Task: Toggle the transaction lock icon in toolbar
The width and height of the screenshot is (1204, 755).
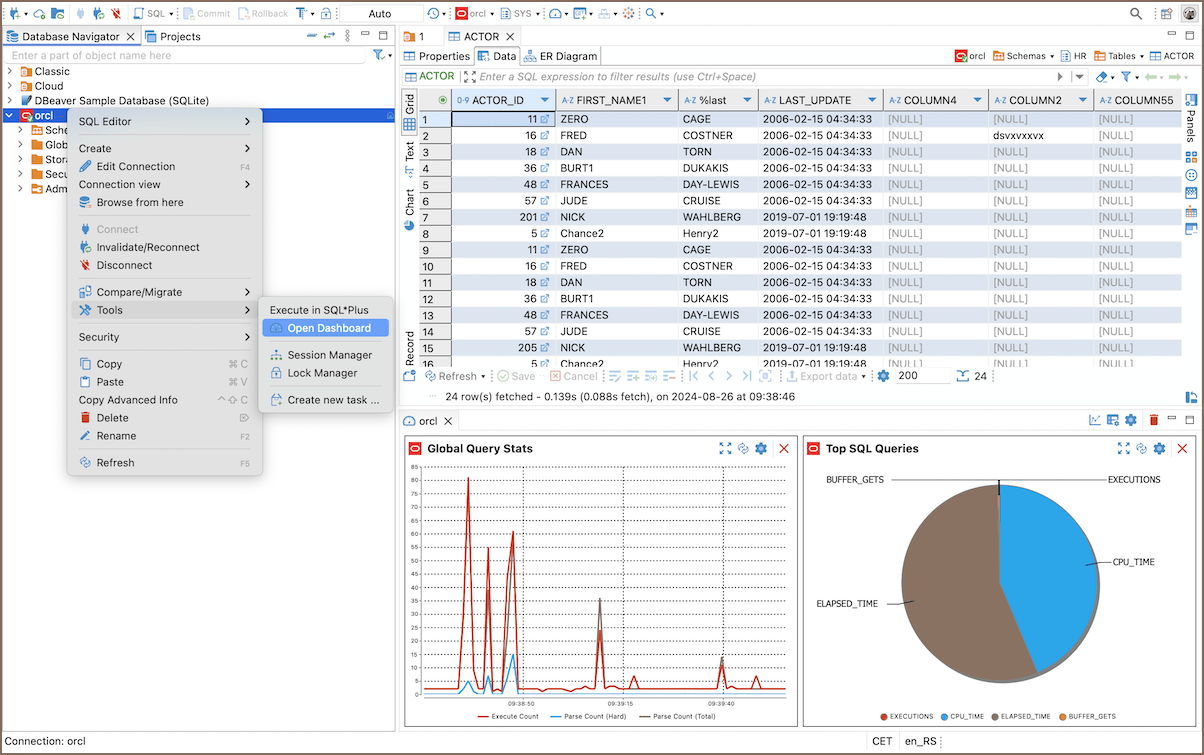Action: coord(326,14)
